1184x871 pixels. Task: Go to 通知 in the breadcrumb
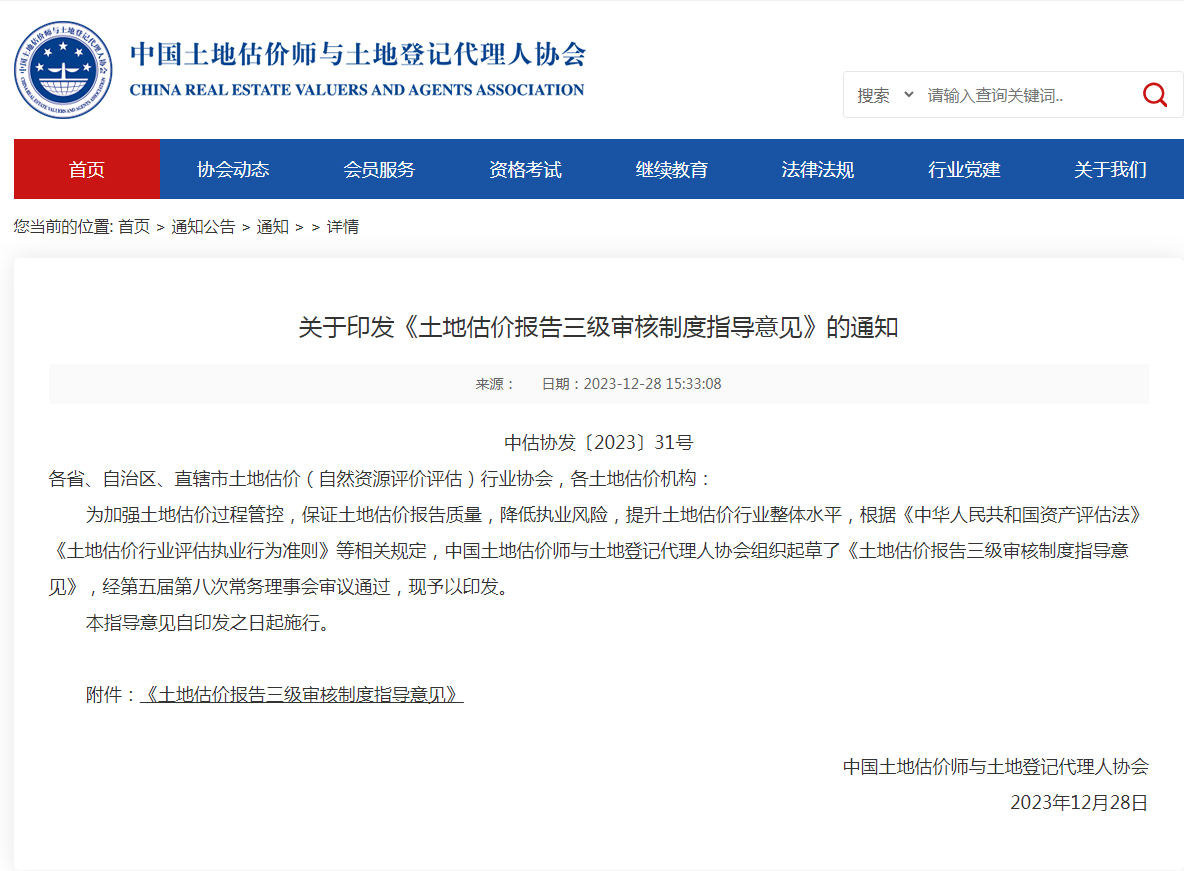pos(273,227)
